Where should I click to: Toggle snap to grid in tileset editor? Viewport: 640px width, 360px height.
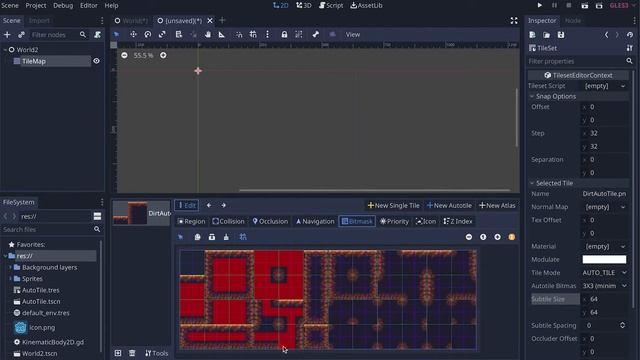coord(243,237)
